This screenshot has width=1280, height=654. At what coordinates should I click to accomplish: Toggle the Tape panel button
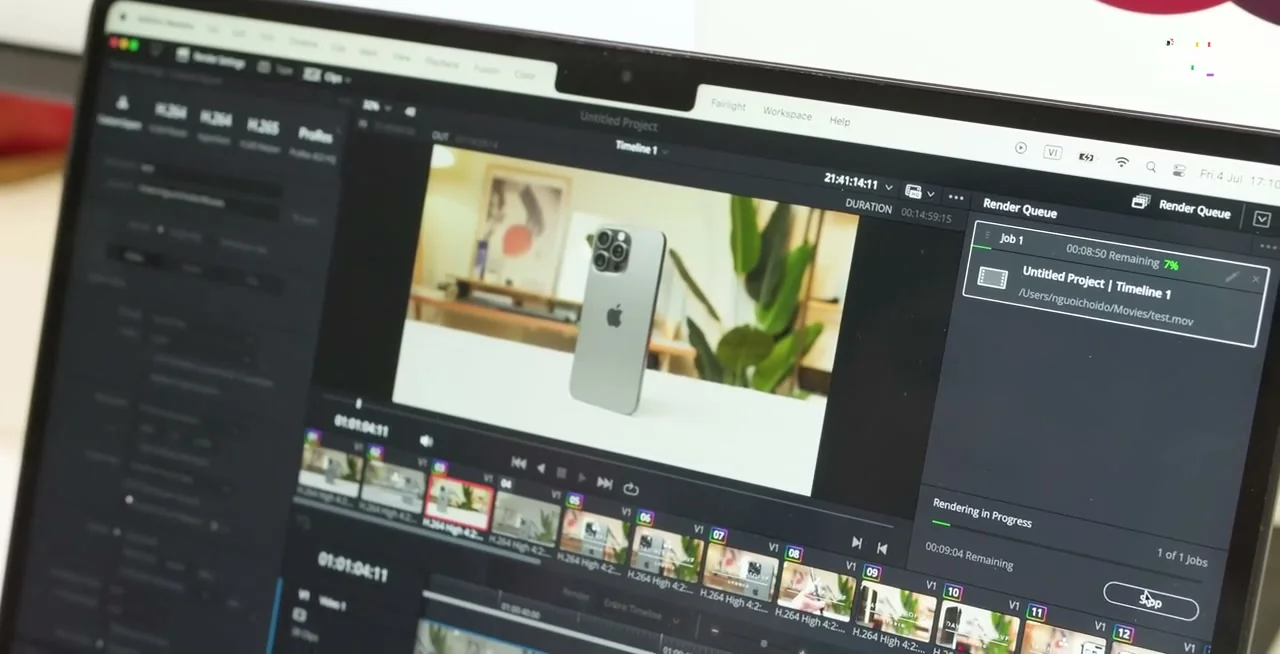point(275,69)
